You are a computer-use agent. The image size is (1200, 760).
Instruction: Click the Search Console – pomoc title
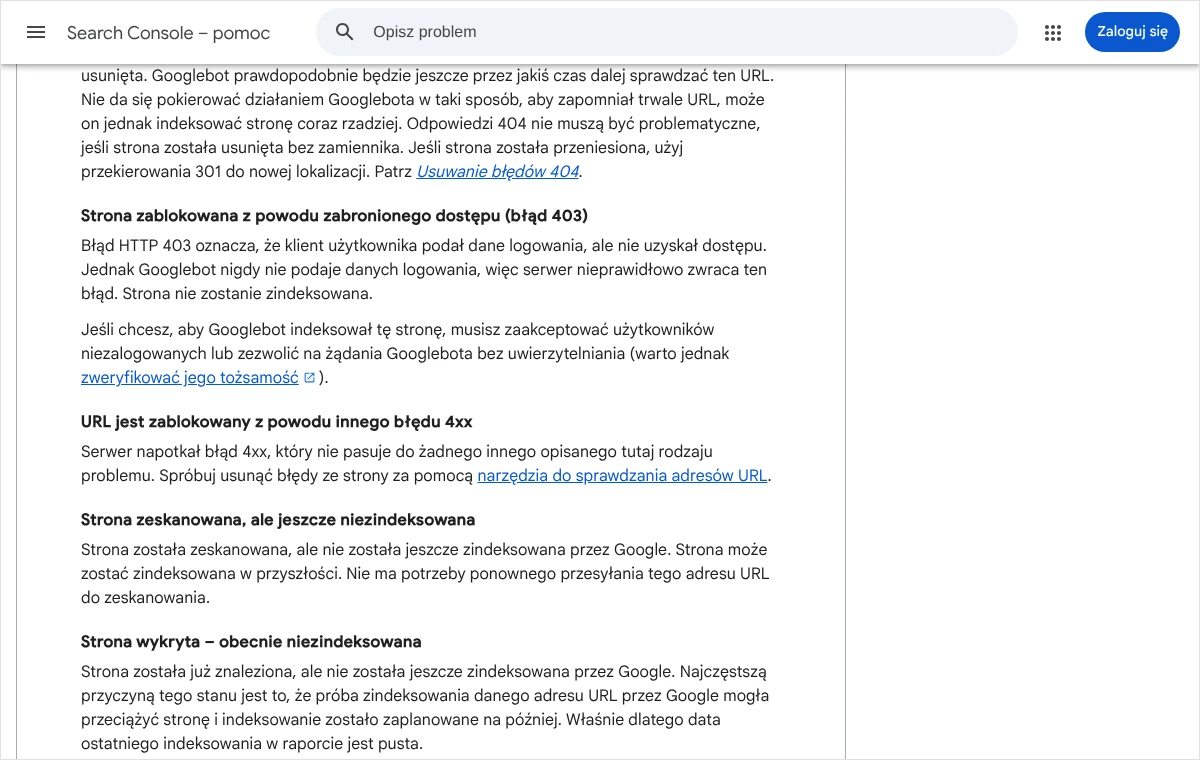168,33
